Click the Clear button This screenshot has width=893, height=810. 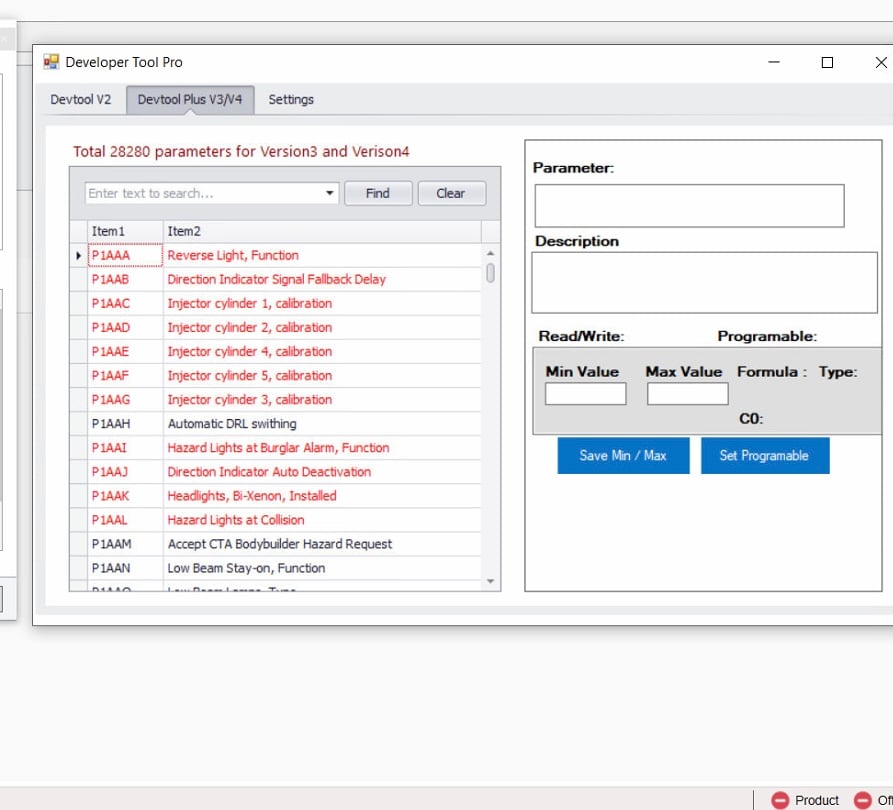[x=451, y=193]
